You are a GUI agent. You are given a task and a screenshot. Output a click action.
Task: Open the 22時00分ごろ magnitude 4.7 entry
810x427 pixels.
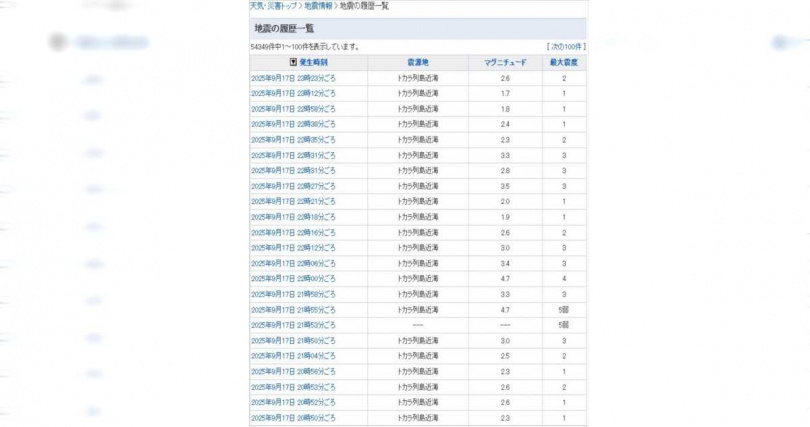pos(293,279)
